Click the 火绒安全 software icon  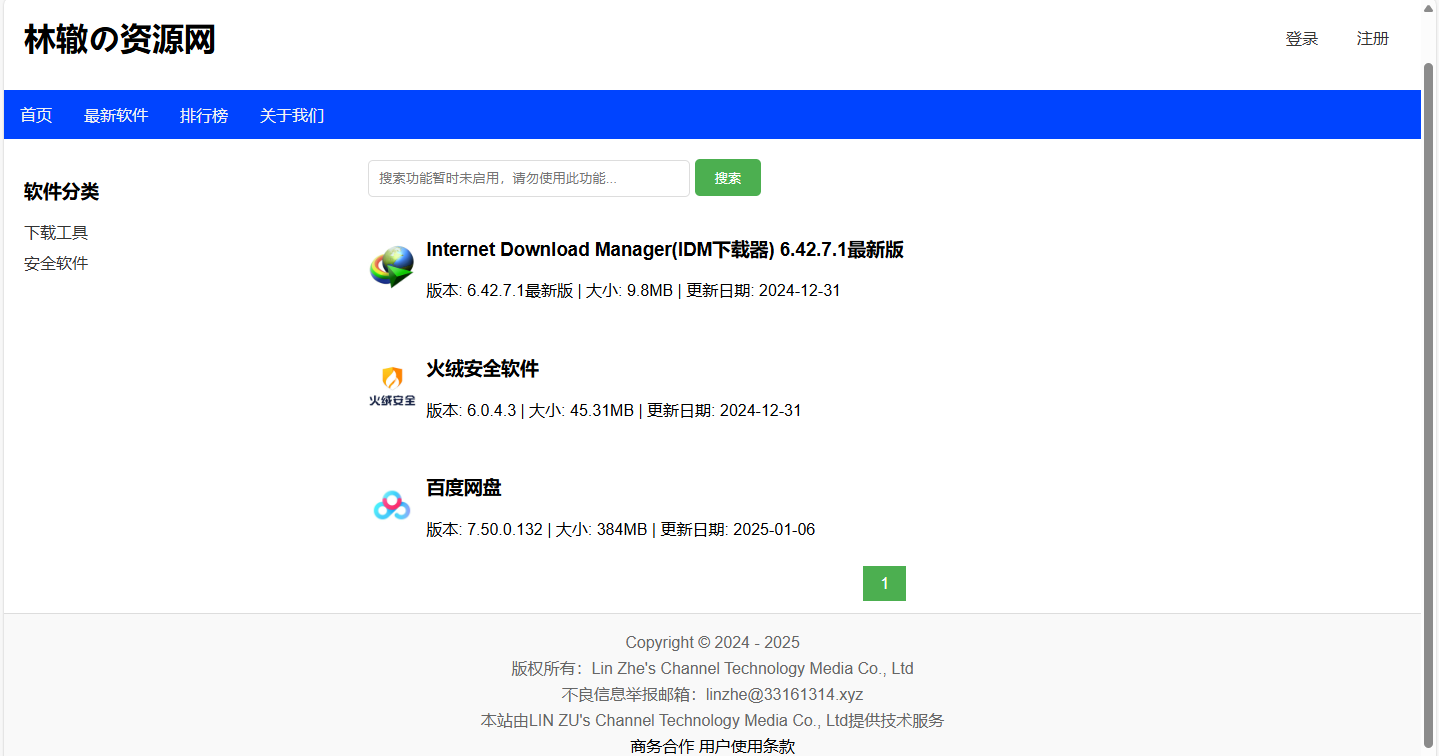[x=392, y=386]
